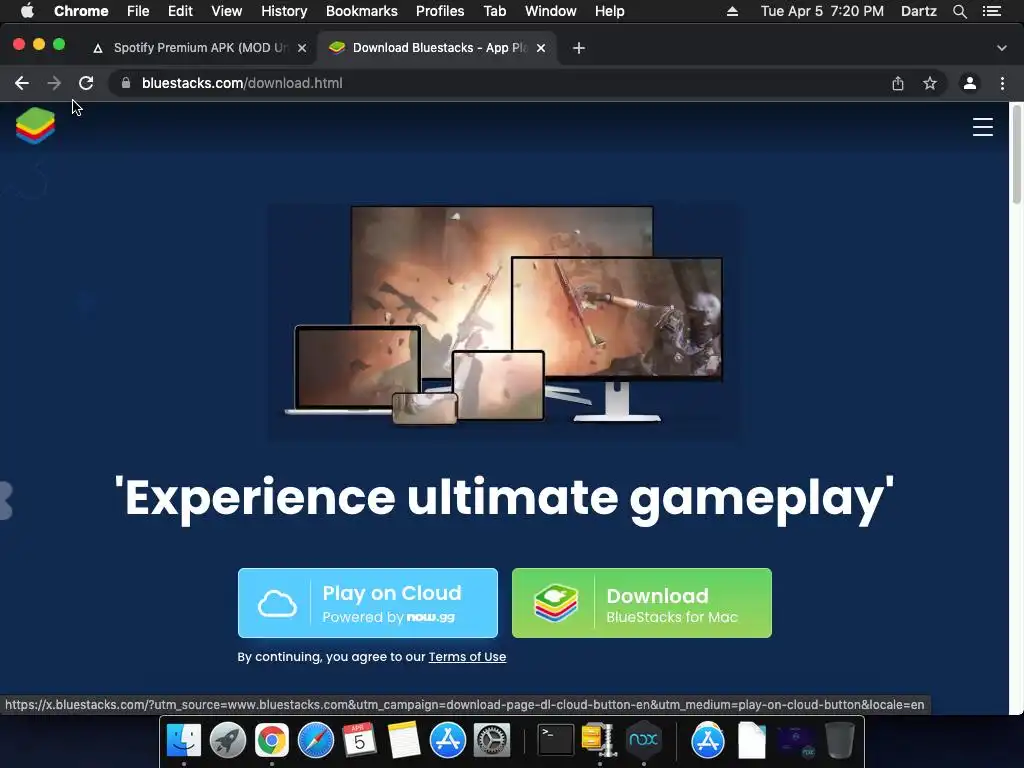Open Chrome profile avatar menu
The width and height of the screenshot is (1024, 768).
[x=970, y=83]
